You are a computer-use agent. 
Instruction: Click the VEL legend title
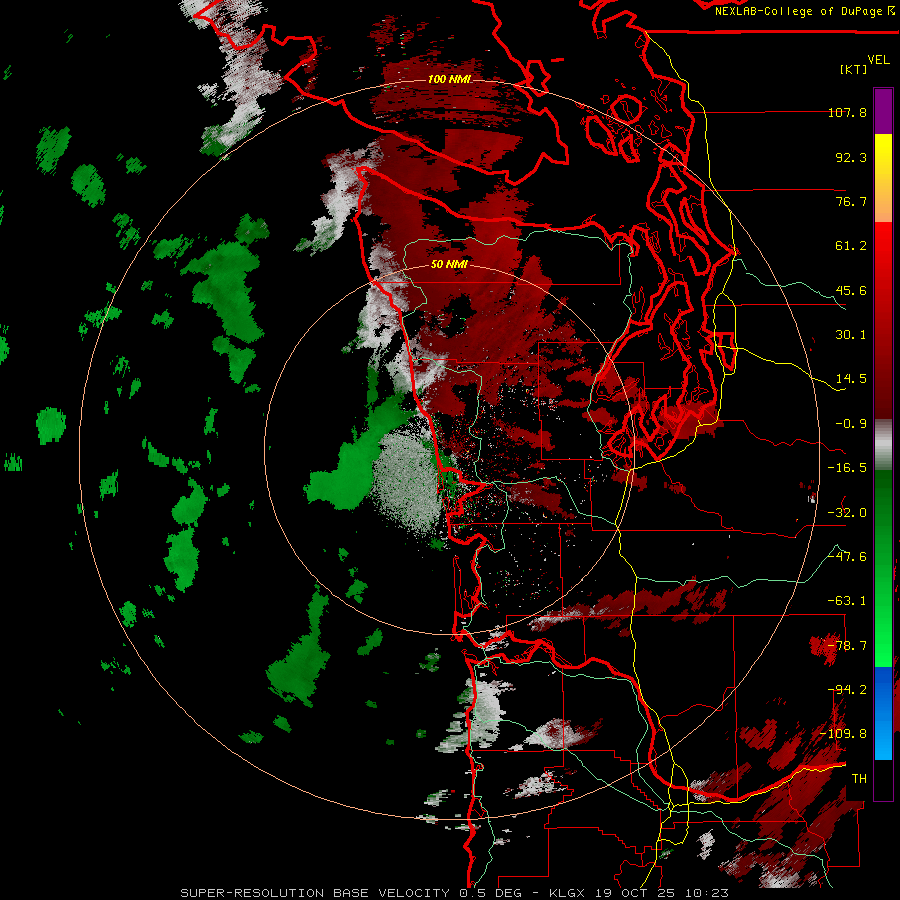(x=878, y=60)
